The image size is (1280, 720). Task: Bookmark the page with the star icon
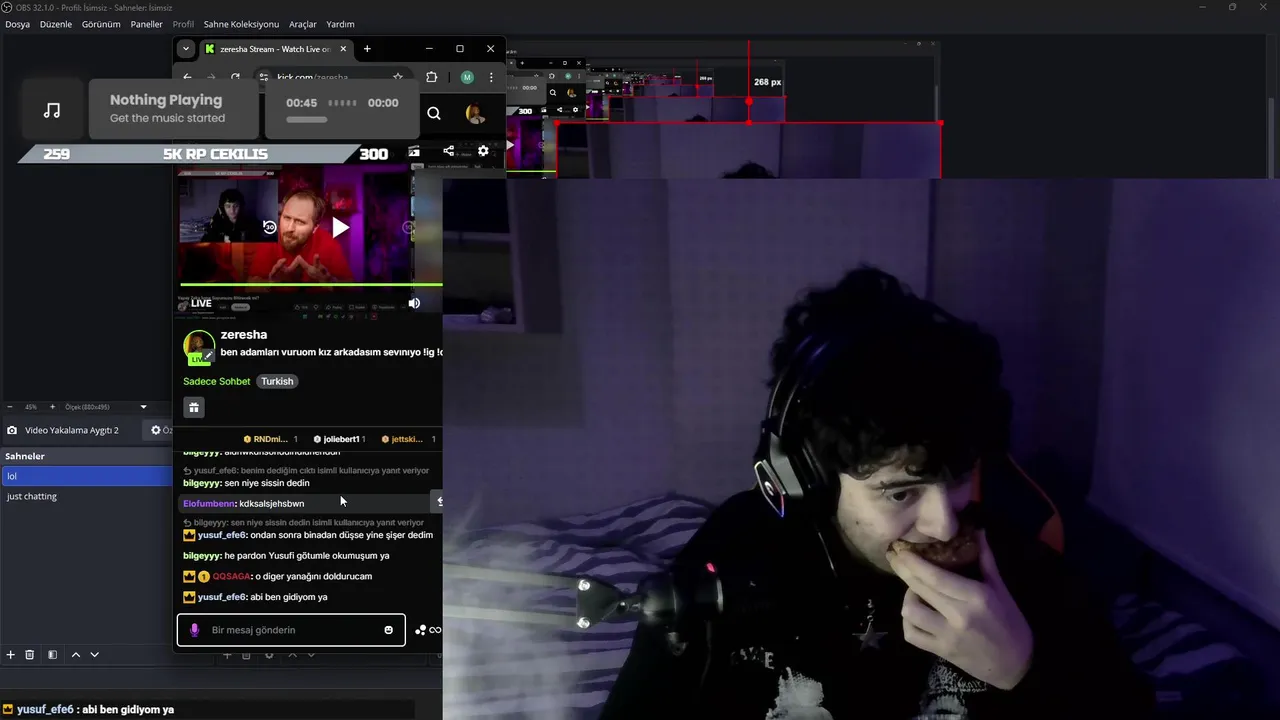point(398,77)
